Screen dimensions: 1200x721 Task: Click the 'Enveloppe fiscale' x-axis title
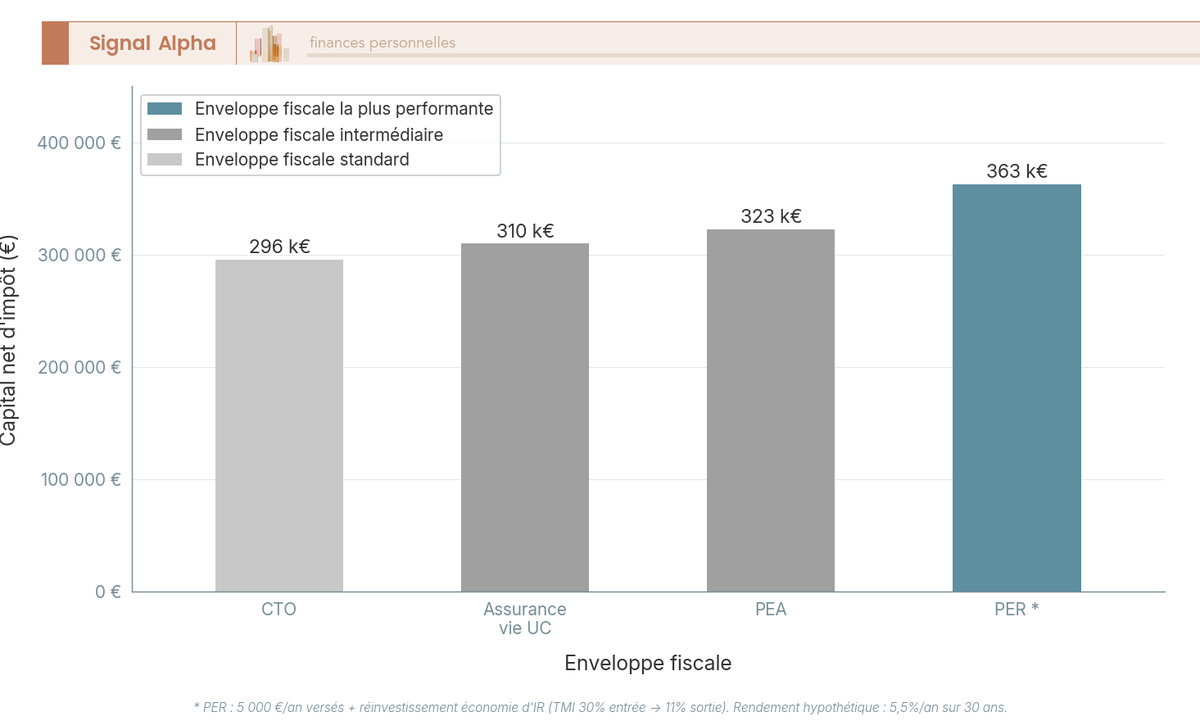[648, 663]
